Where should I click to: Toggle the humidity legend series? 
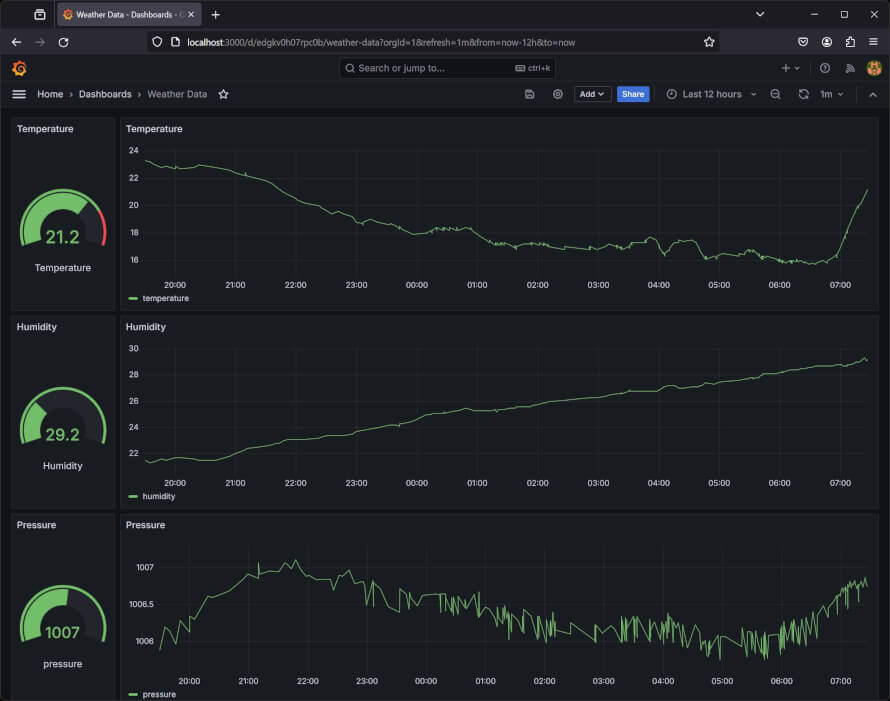[x=158, y=496]
